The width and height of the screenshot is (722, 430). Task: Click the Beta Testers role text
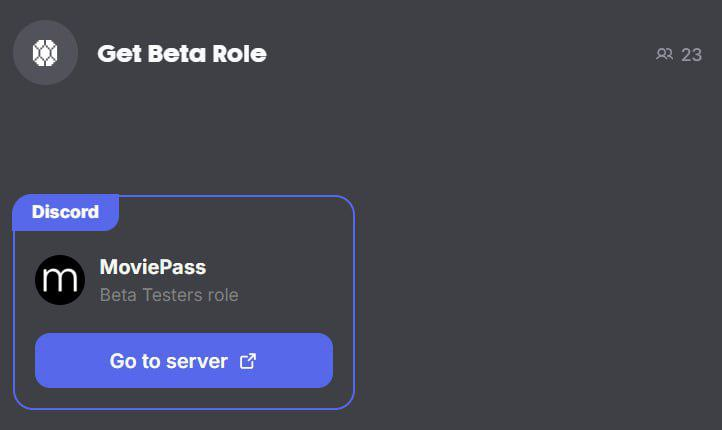coord(169,295)
